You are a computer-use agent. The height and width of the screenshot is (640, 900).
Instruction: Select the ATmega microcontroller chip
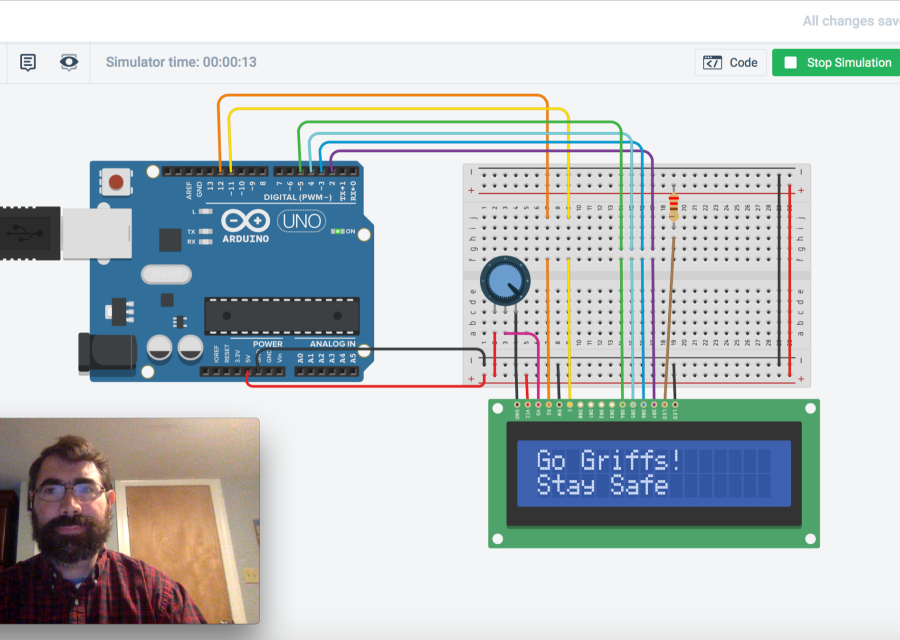(281, 315)
